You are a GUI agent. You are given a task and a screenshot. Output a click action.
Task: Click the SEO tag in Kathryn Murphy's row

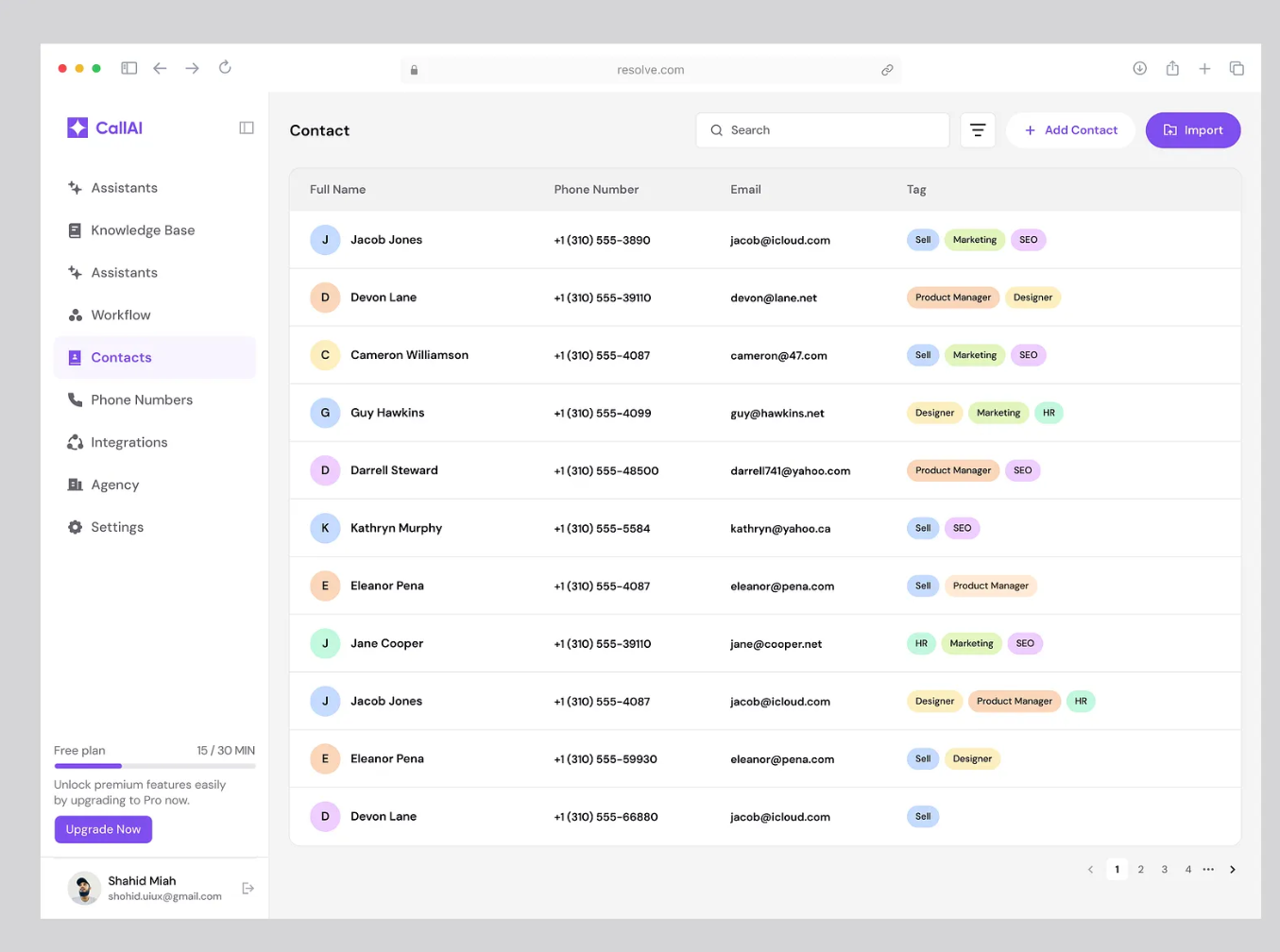tap(962, 528)
